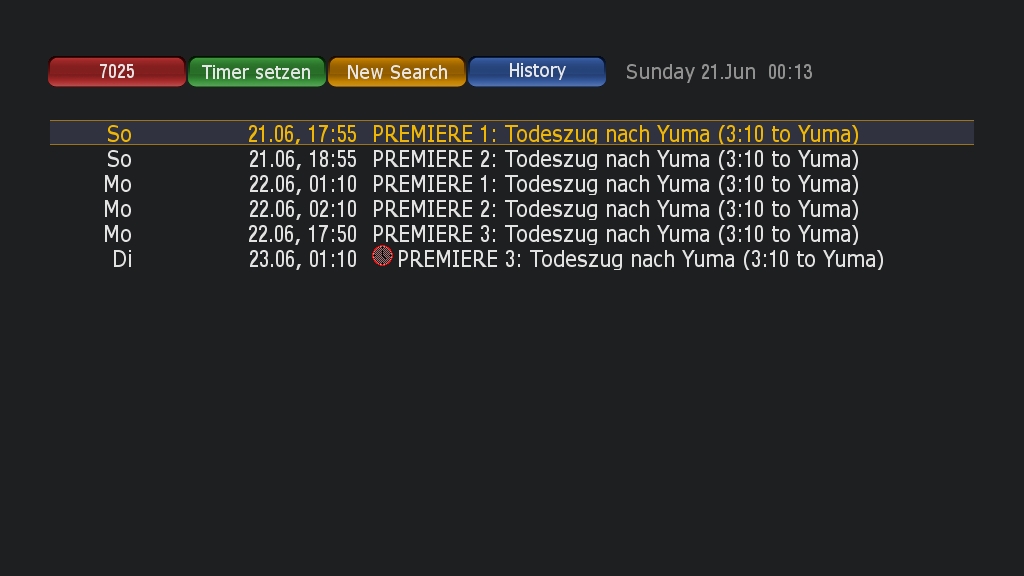1024x576 pixels.
Task: Pick PREMIERE 3 title with timer on 23.06
Action: pyautogui.click(x=640, y=259)
